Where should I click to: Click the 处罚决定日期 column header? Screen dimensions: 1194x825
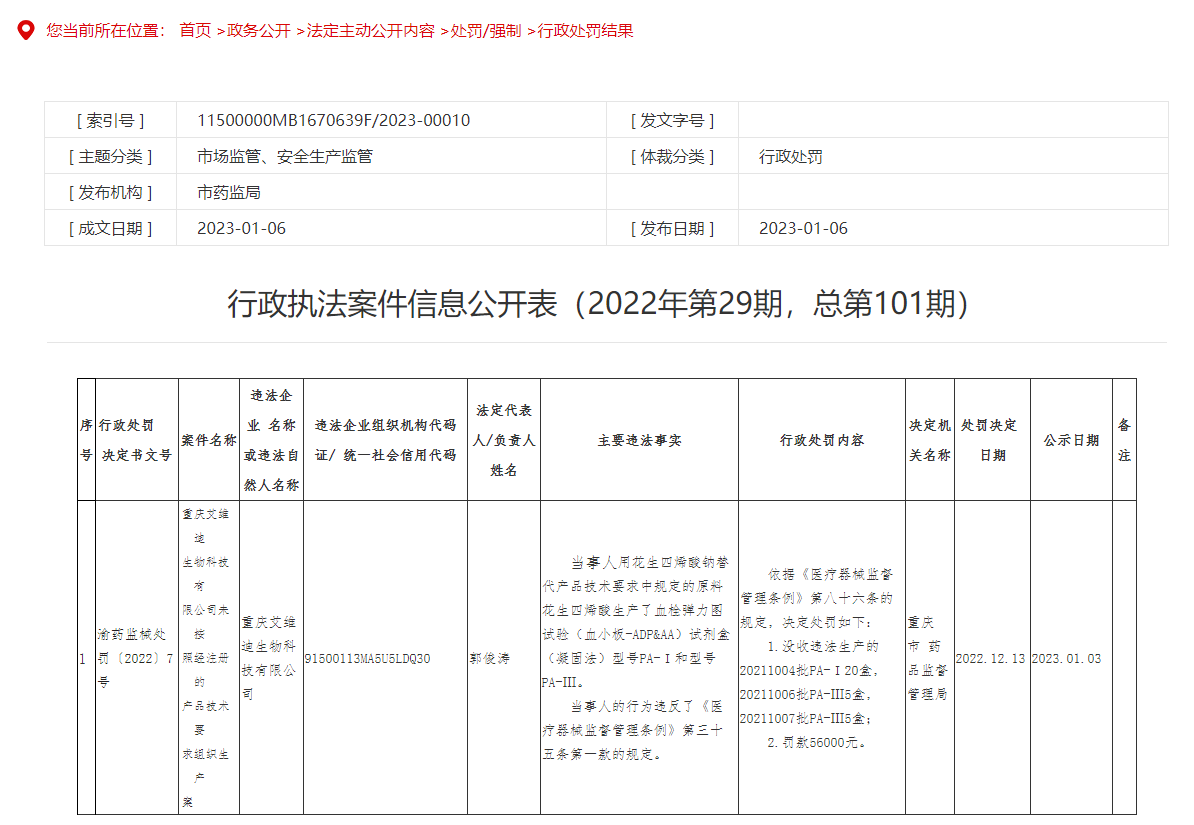pyautogui.click(x=992, y=440)
